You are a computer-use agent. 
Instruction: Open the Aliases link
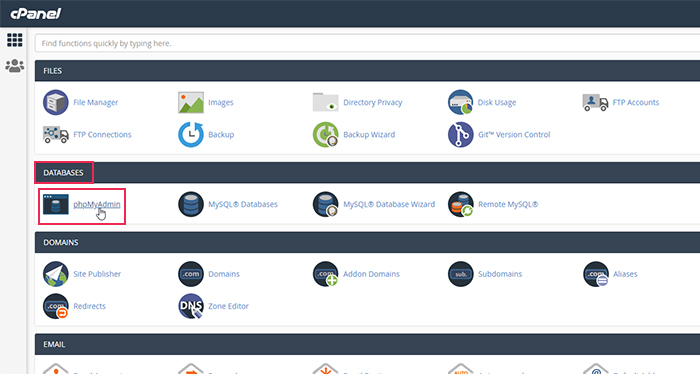coord(625,274)
